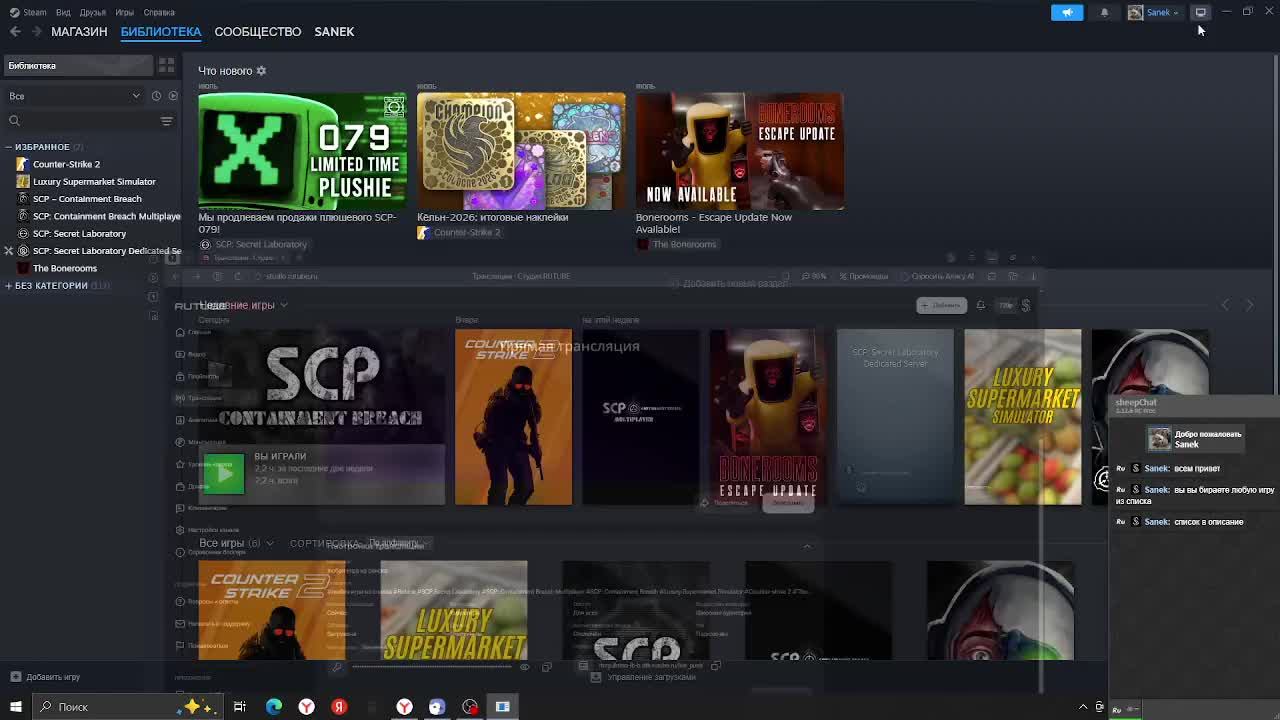Open the Bonerooms Escape Update cover in recent games

(768, 417)
